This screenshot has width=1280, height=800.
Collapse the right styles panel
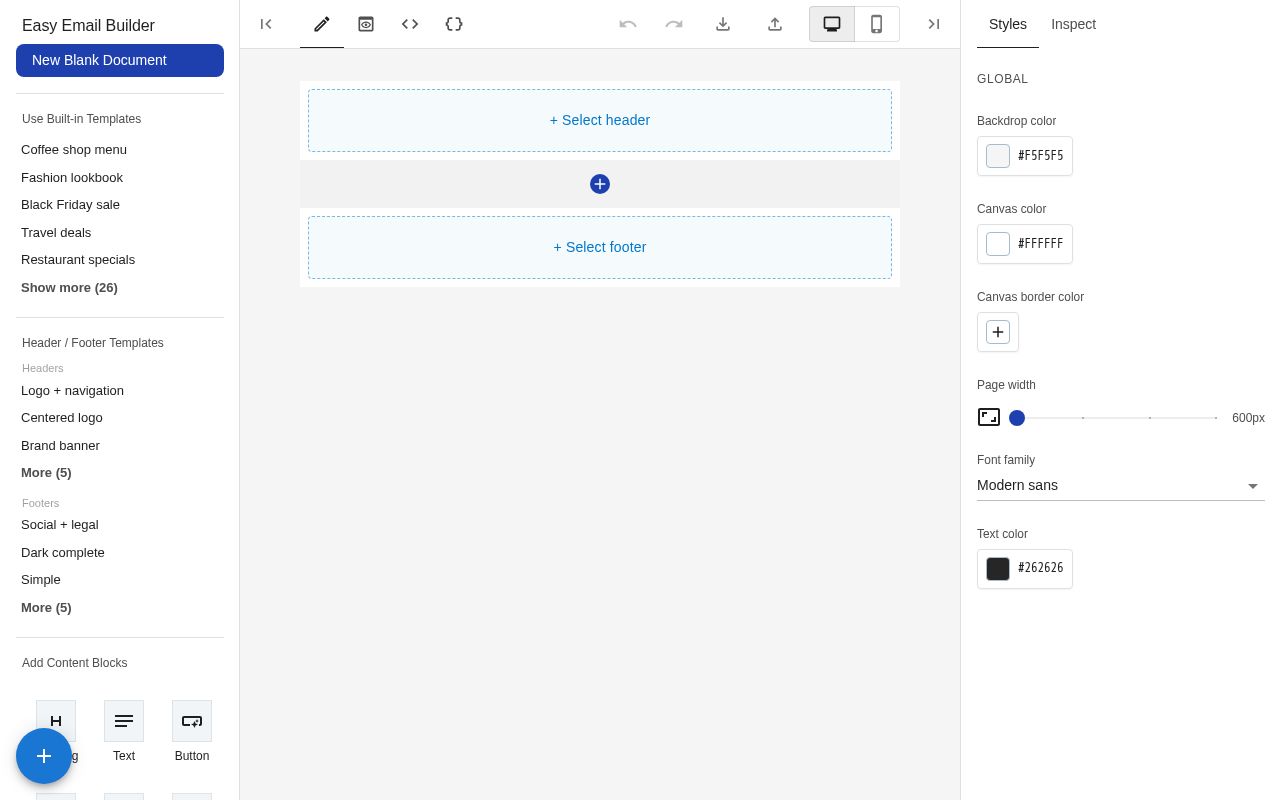pos(934,24)
